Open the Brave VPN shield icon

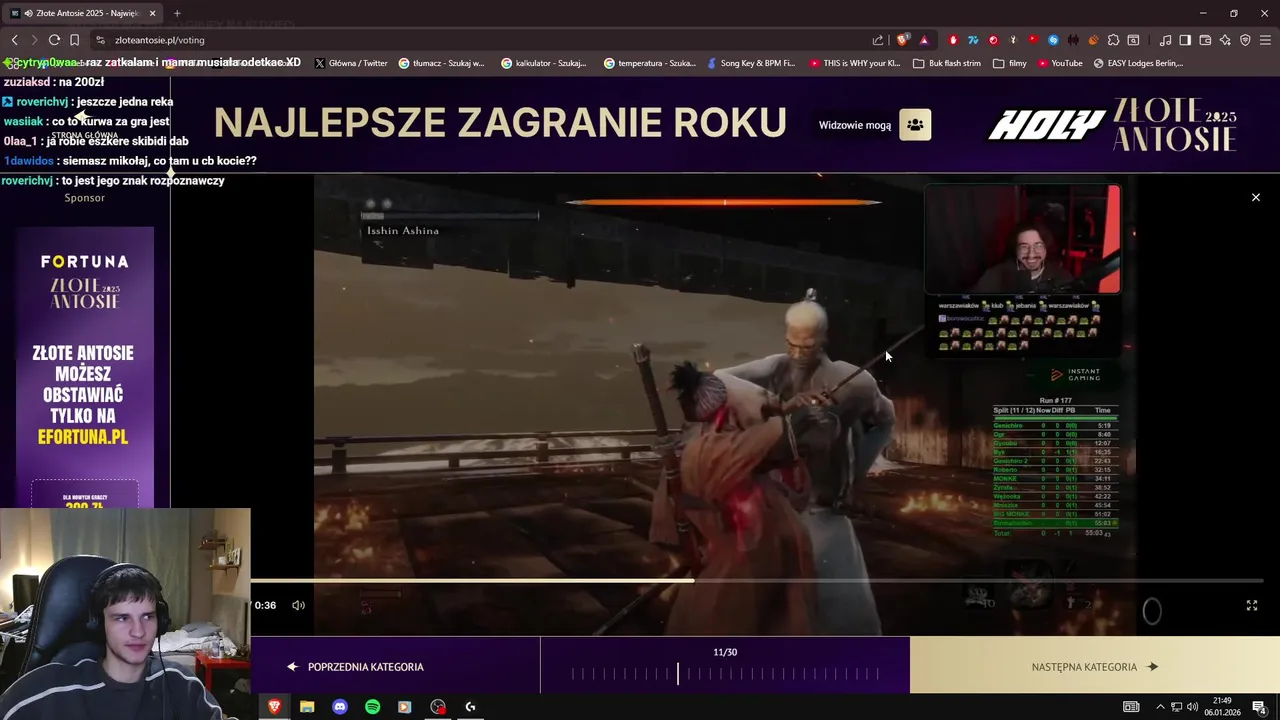pos(1245,40)
